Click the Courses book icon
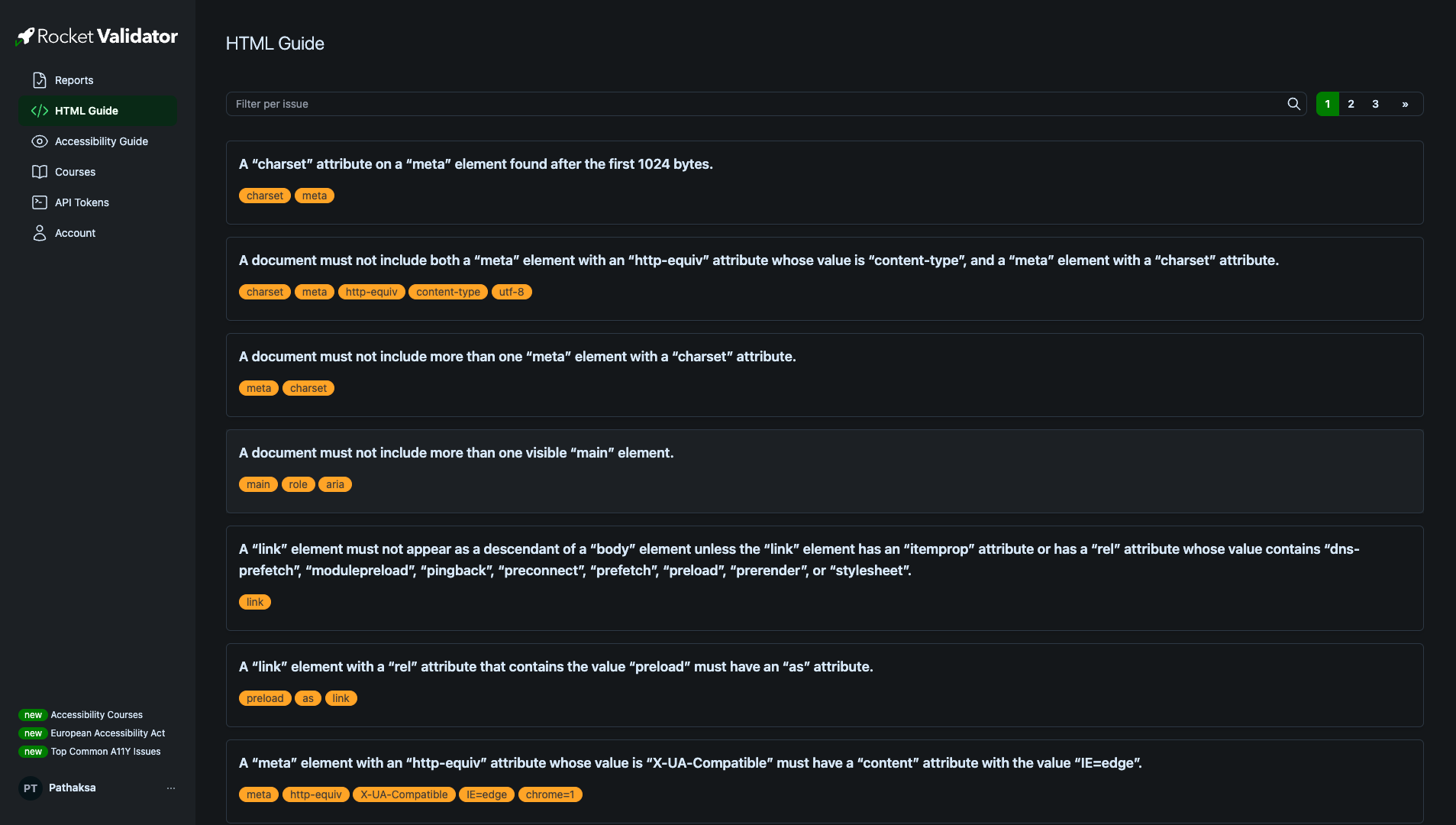This screenshot has width=1456, height=825. coord(40,172)
